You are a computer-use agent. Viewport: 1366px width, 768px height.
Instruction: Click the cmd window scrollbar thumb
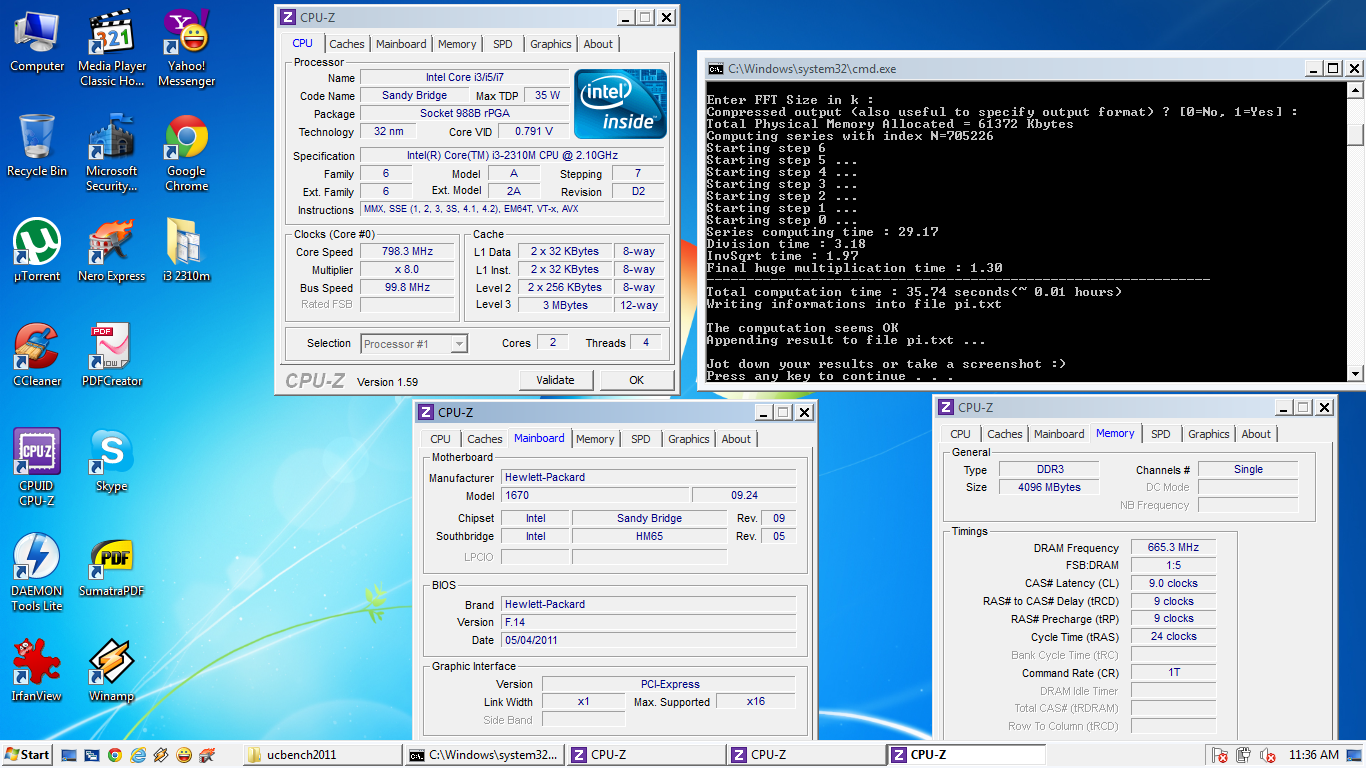click(1355, 135)
